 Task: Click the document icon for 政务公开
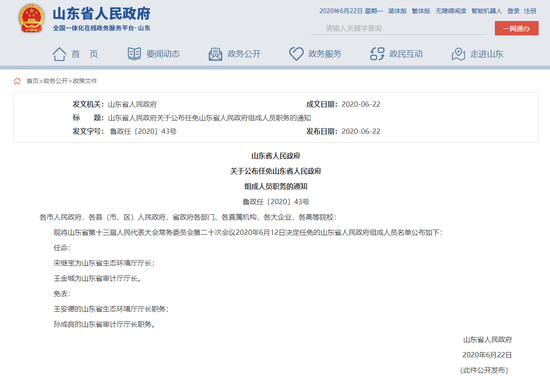(215, 54)
